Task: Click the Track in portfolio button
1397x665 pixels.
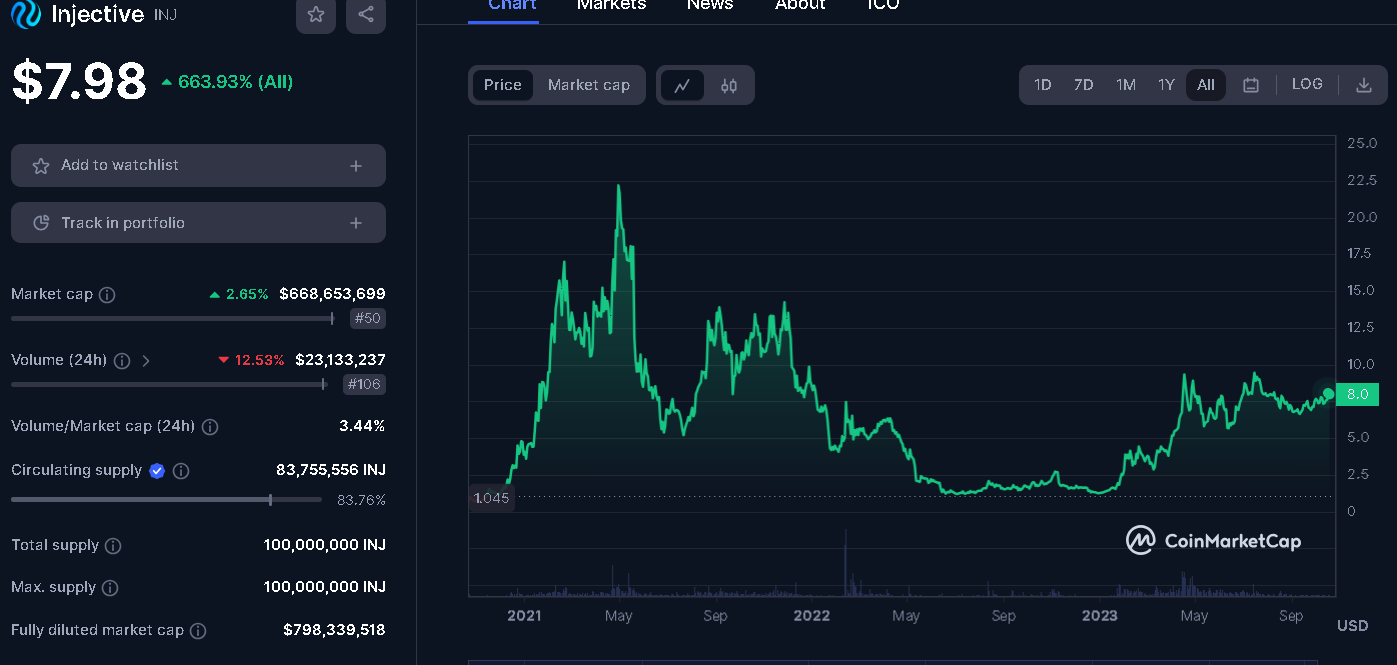Action: pos(198,223)
